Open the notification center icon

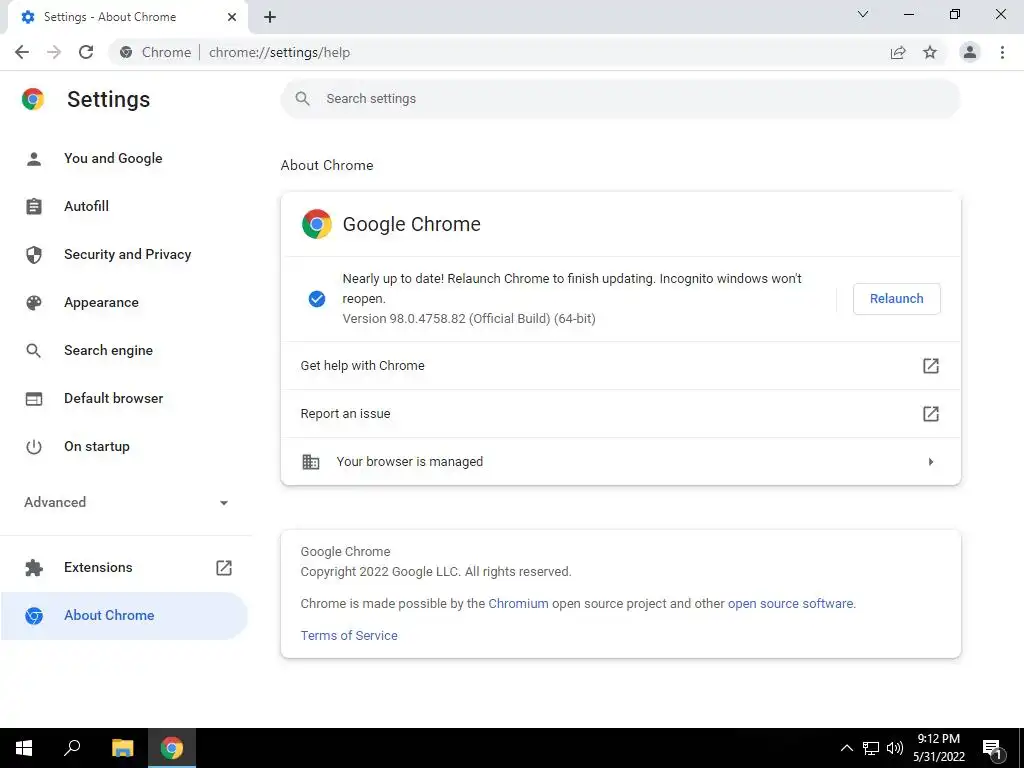992,749
